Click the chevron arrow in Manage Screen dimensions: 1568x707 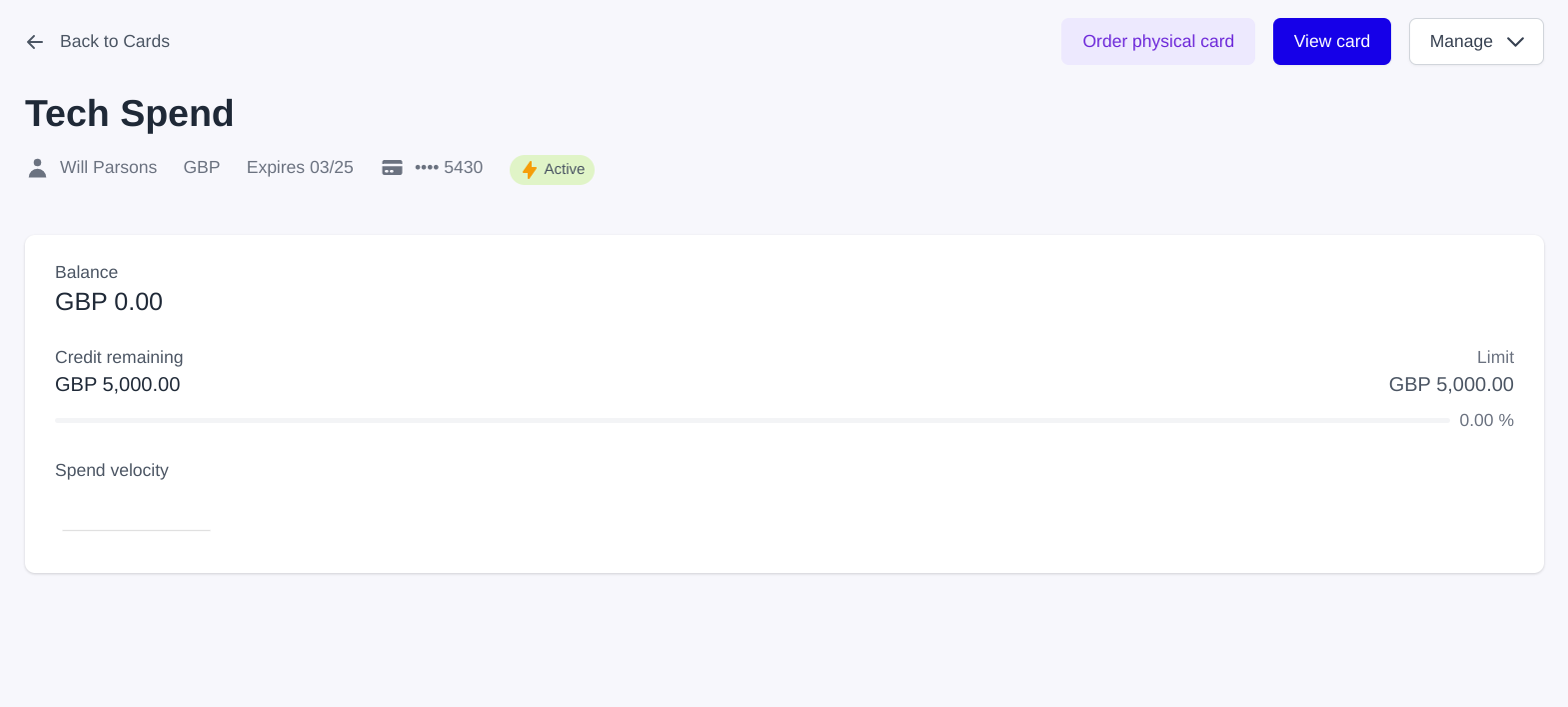click(1515, 42)
